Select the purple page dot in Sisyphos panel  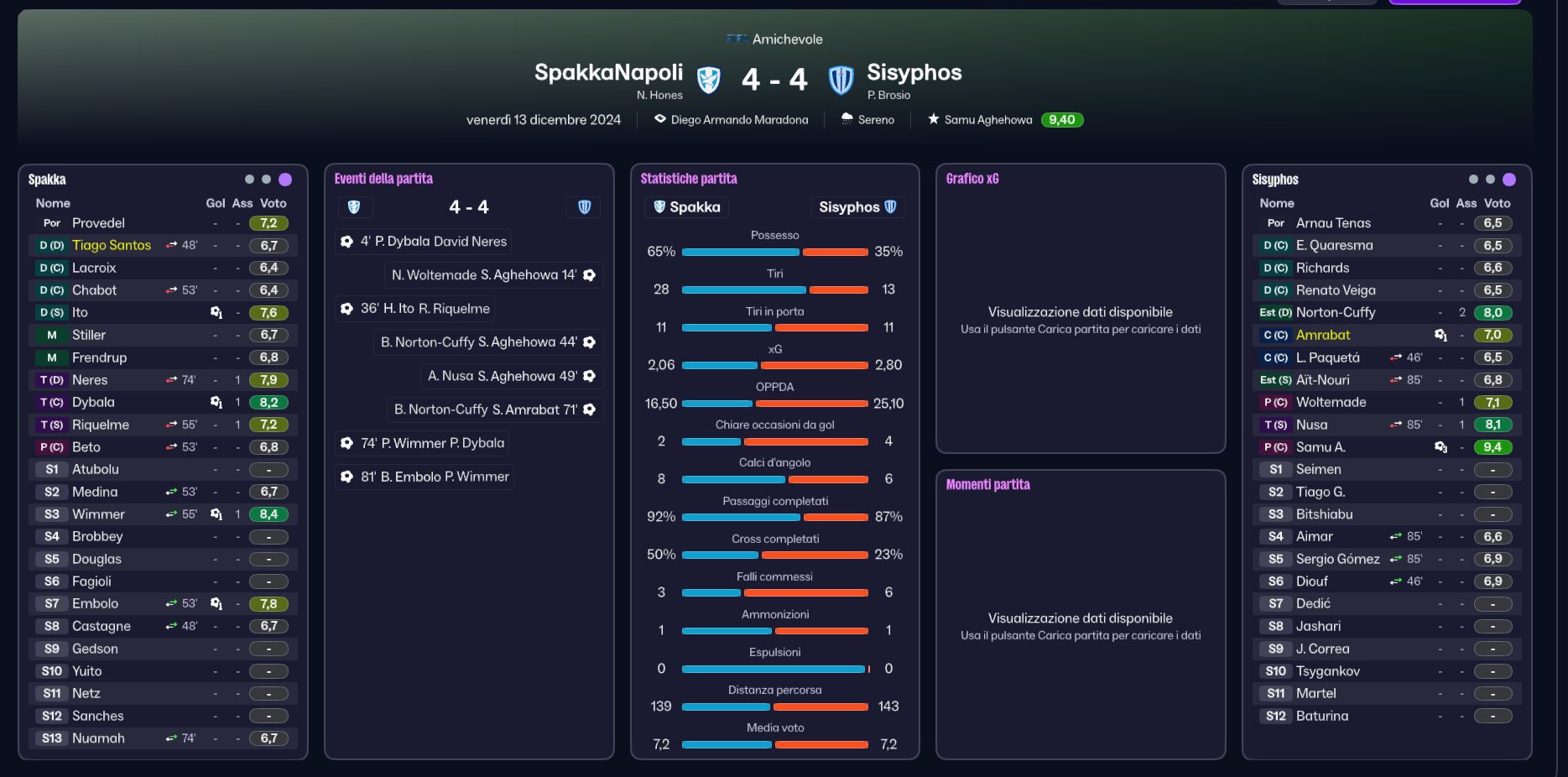[1509, 180]
